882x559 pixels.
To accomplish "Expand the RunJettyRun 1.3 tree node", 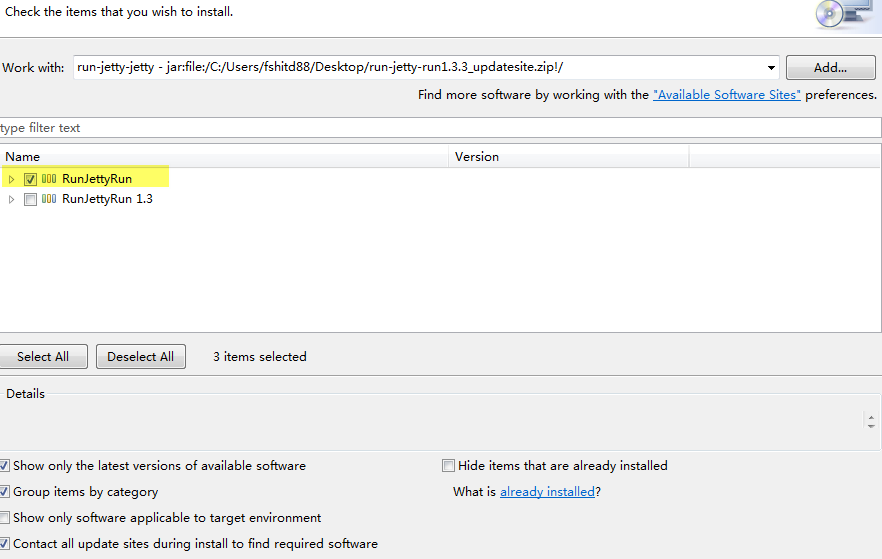I will coord(11,199).
